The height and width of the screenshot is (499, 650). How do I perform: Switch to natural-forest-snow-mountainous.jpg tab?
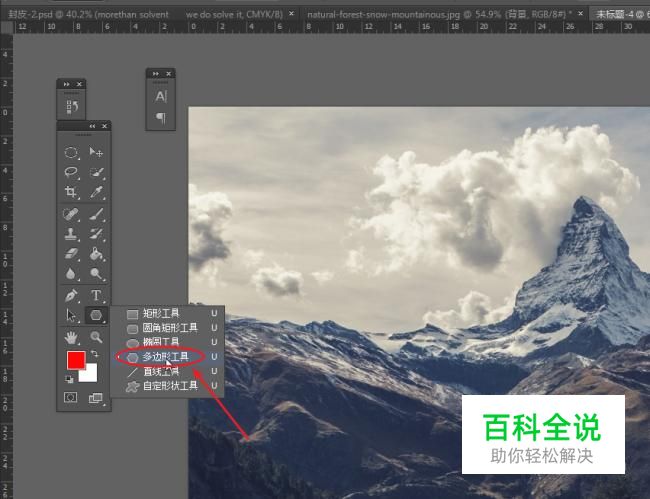(439, 15)
